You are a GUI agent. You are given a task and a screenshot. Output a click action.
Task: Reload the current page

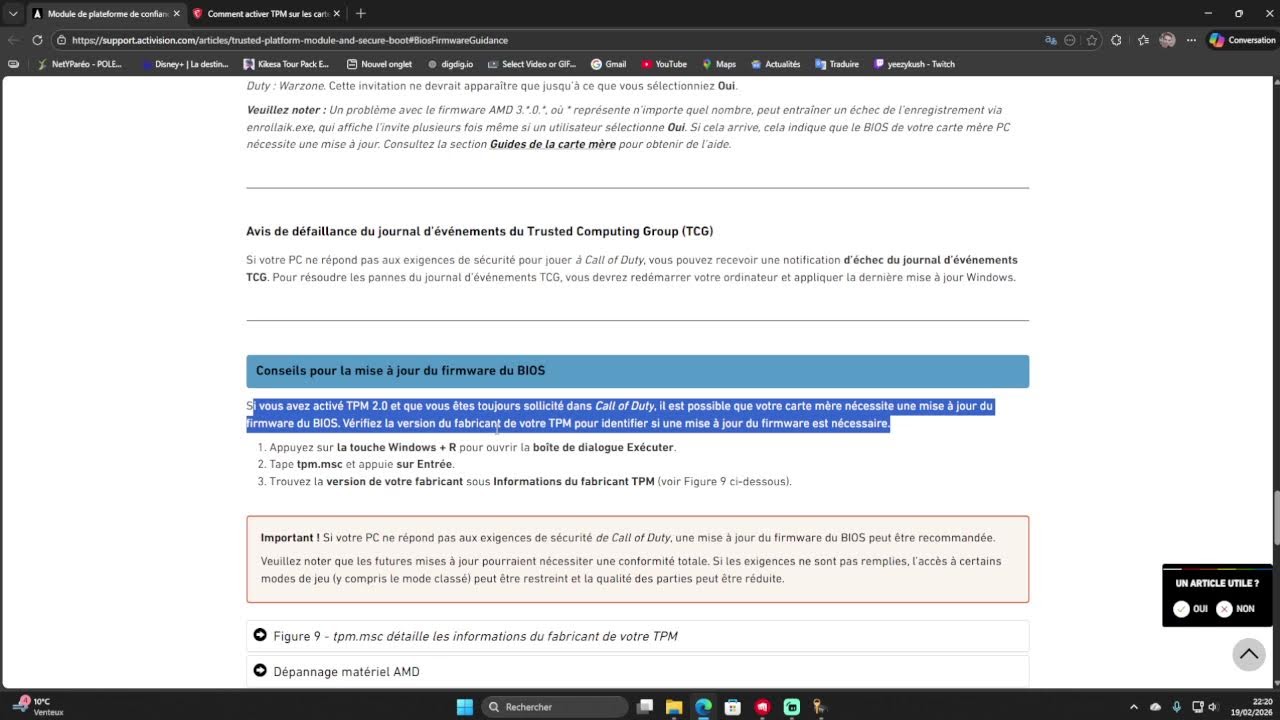[x=37, y=40]
